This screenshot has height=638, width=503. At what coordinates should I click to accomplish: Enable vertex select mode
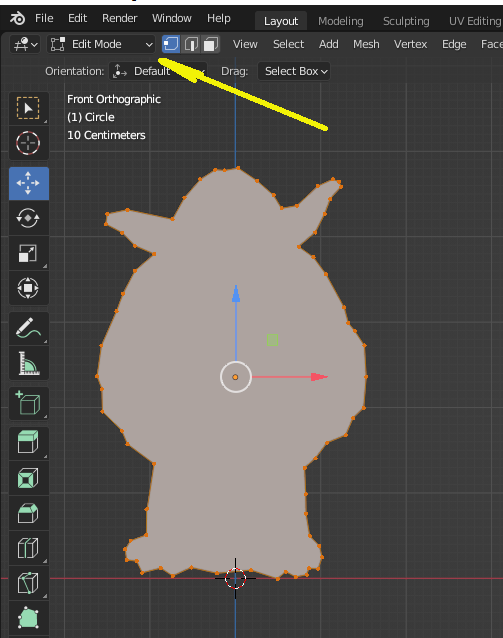171,44
